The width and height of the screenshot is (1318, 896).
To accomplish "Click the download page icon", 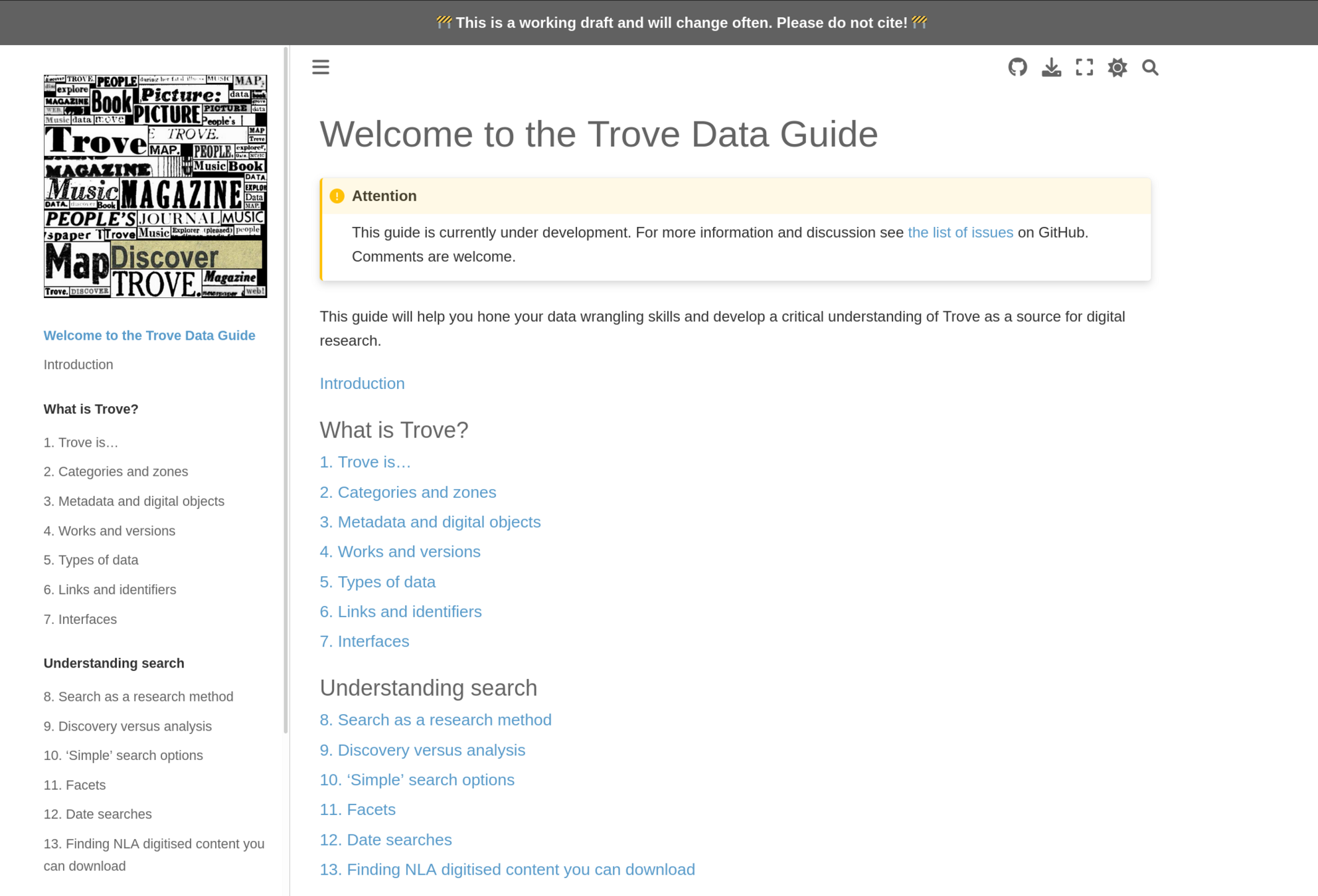I will point(1051,67).
